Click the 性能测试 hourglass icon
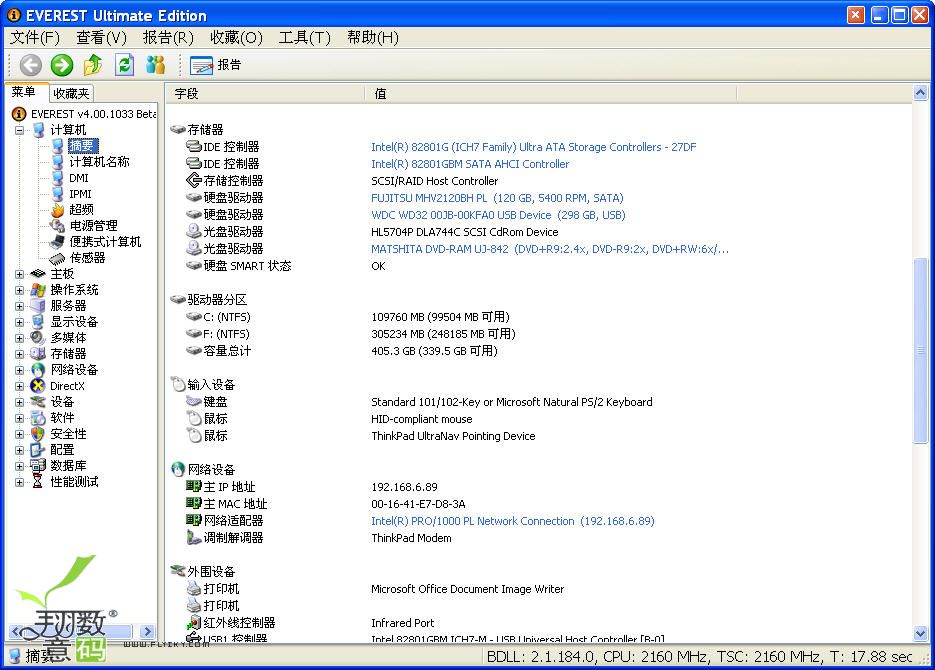Screen dimensions: 935x670 (x=38, y=482)
